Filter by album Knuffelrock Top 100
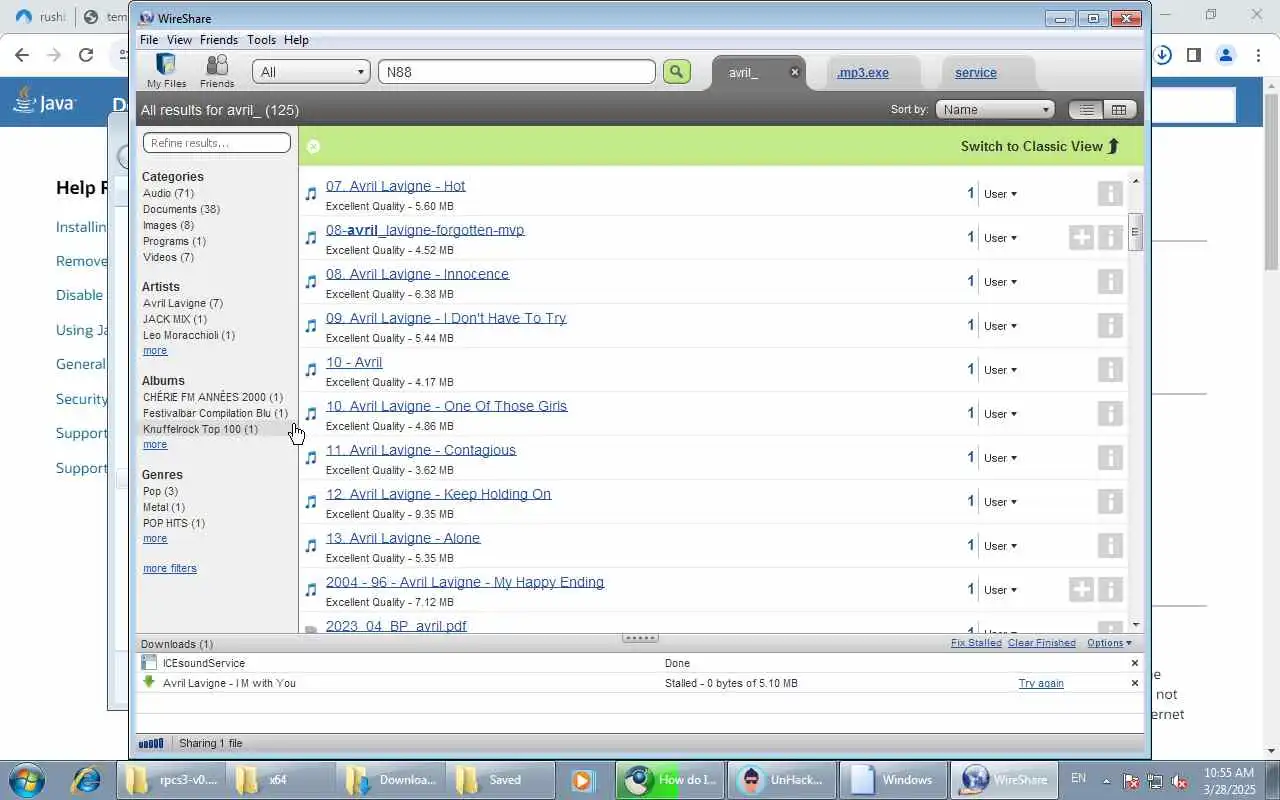 (x=200, y=429)
